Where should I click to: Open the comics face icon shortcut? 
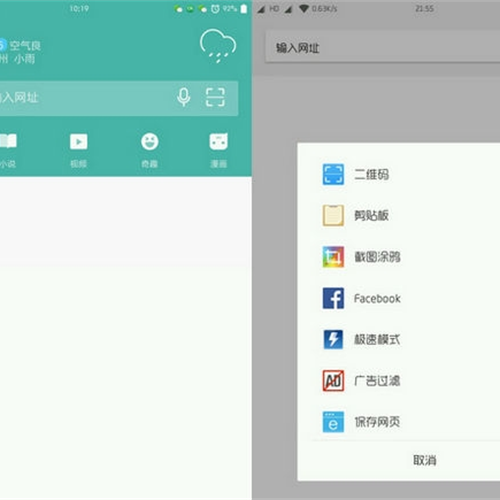click(x=219, y=141)
